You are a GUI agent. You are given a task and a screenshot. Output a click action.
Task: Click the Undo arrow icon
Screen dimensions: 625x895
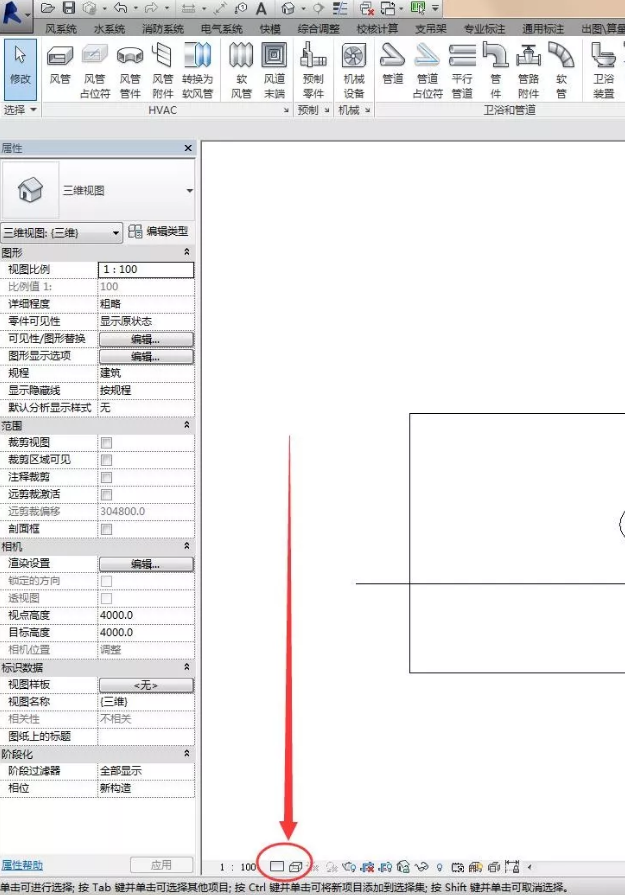pyautogui.click(x=120, y=8)
